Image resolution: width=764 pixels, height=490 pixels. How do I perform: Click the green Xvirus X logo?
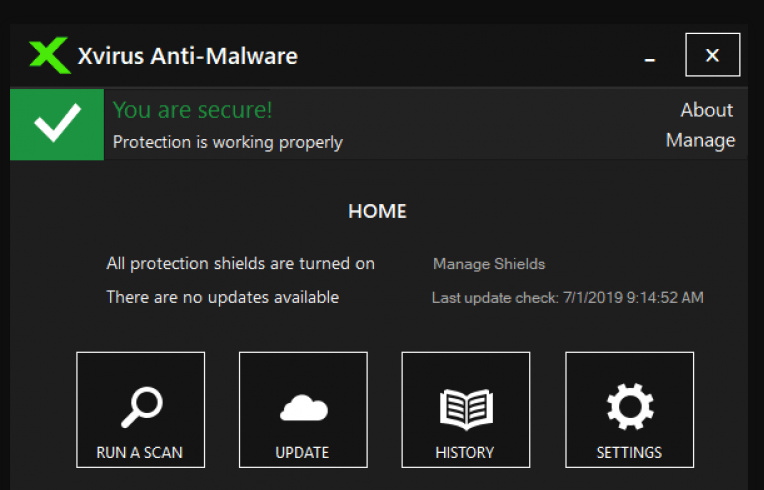50,55
